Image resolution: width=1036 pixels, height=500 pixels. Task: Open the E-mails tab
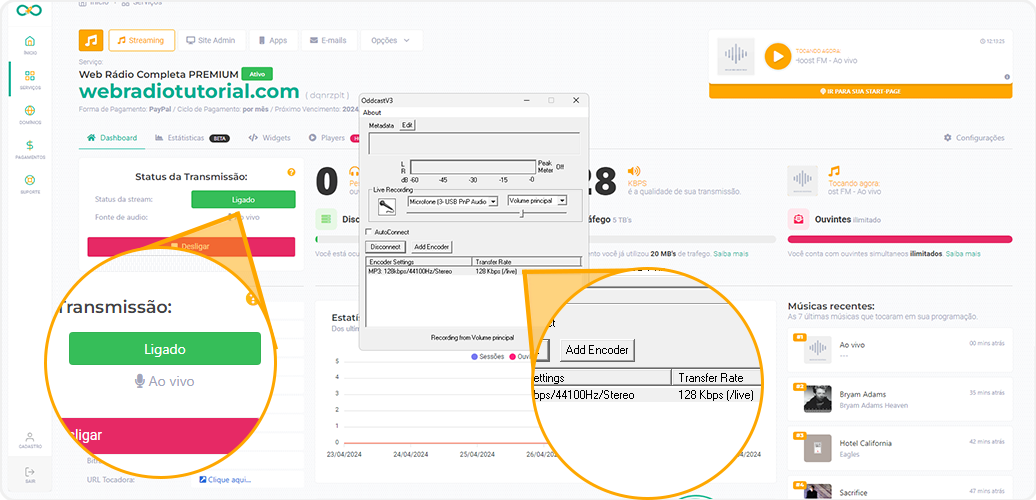pyautogui.click(x=329, y=40)
